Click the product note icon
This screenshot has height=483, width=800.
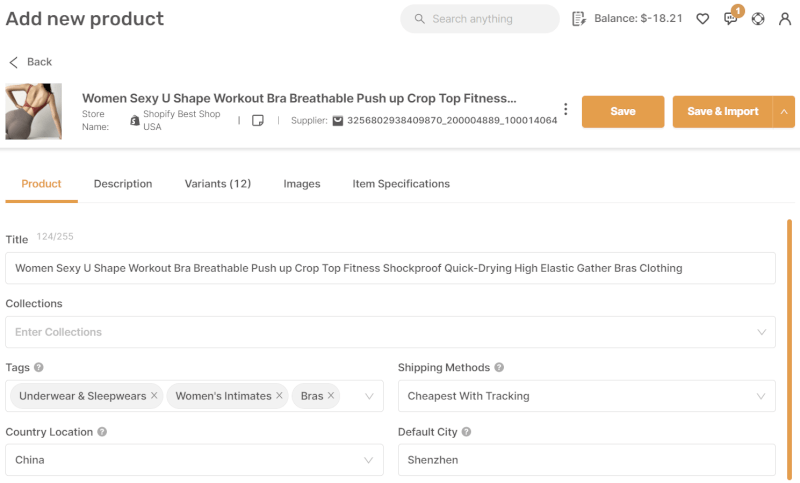258,120
